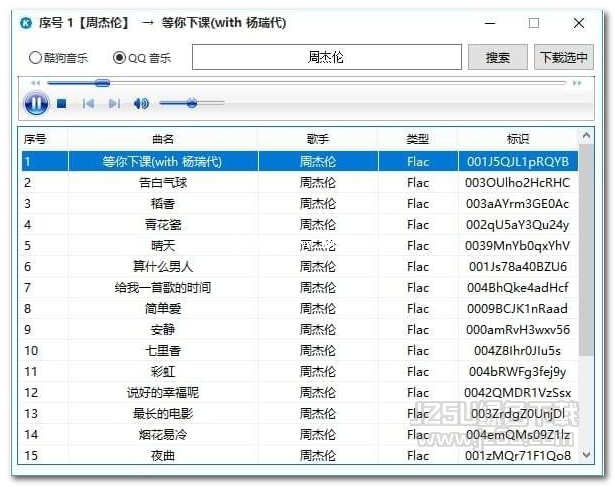Click the 下载选中 button
This screenshot has height=487, width=615.
[564, 57]
